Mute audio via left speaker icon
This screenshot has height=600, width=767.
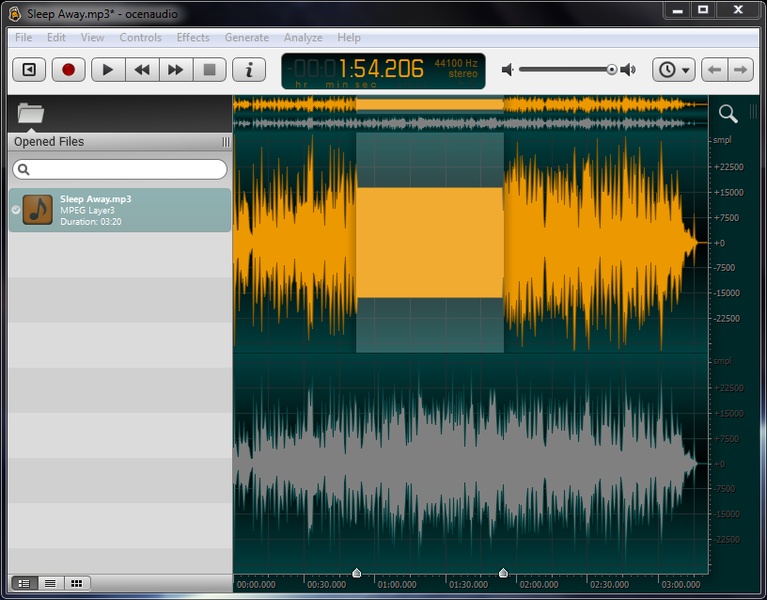pos(508,70)
